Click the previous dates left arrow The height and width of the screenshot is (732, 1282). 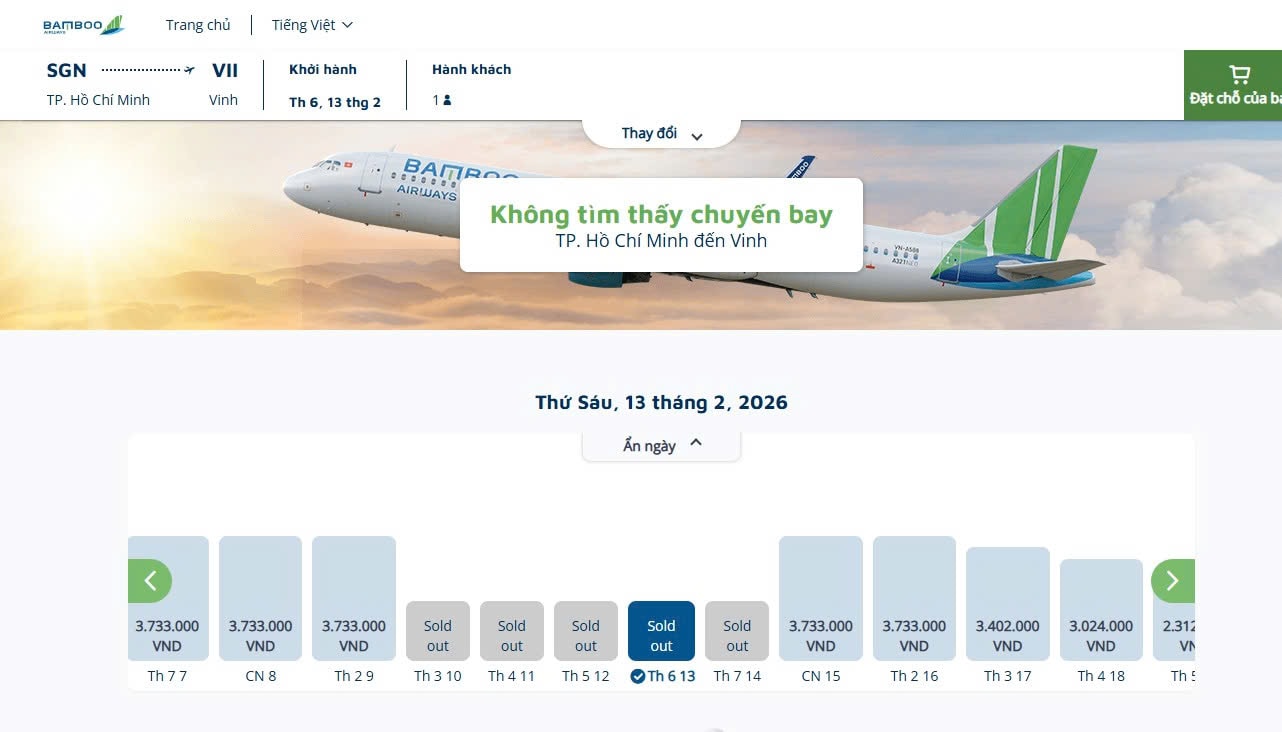tap(150, 580)
